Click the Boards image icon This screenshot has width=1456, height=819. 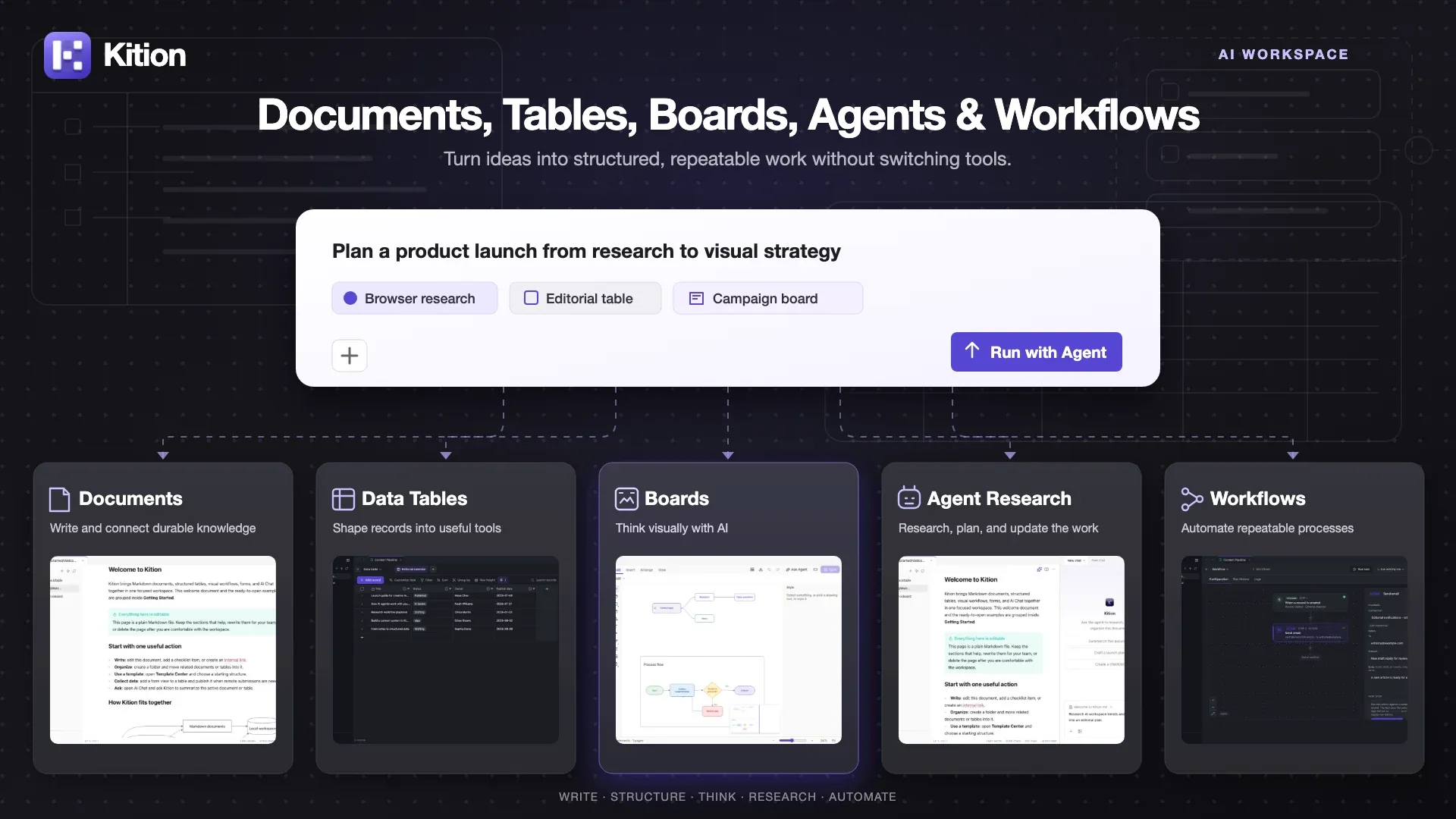coord(626,499)
